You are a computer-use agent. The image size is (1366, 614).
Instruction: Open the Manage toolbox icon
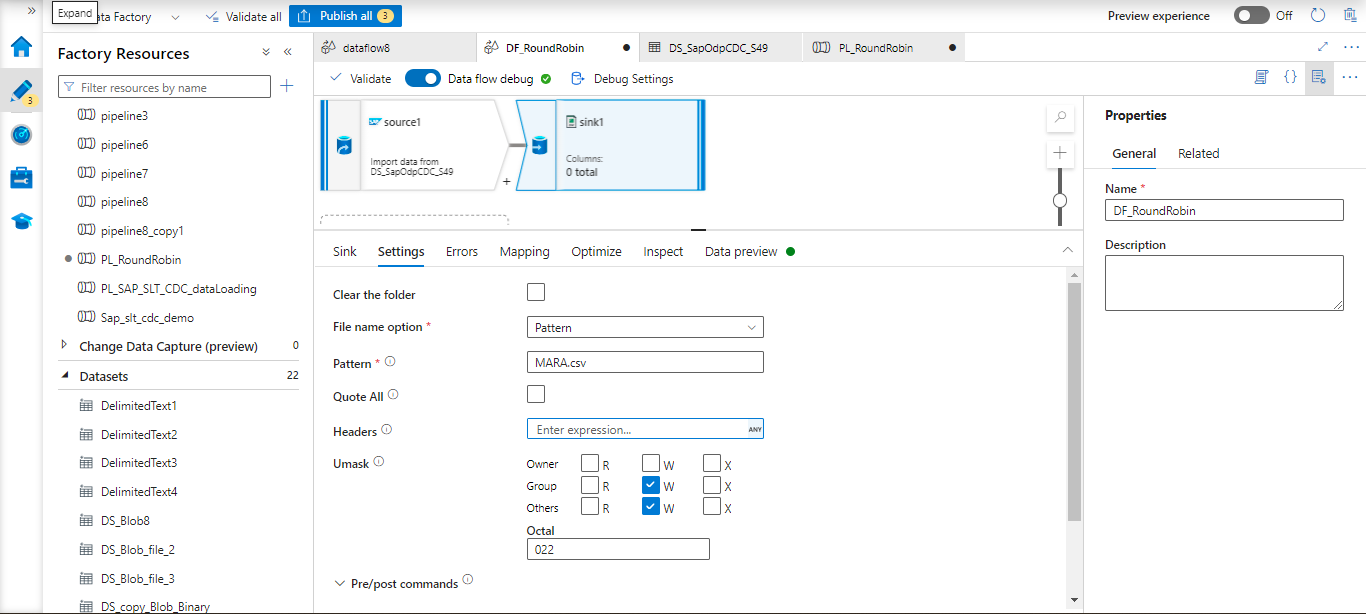pos(21,178)
